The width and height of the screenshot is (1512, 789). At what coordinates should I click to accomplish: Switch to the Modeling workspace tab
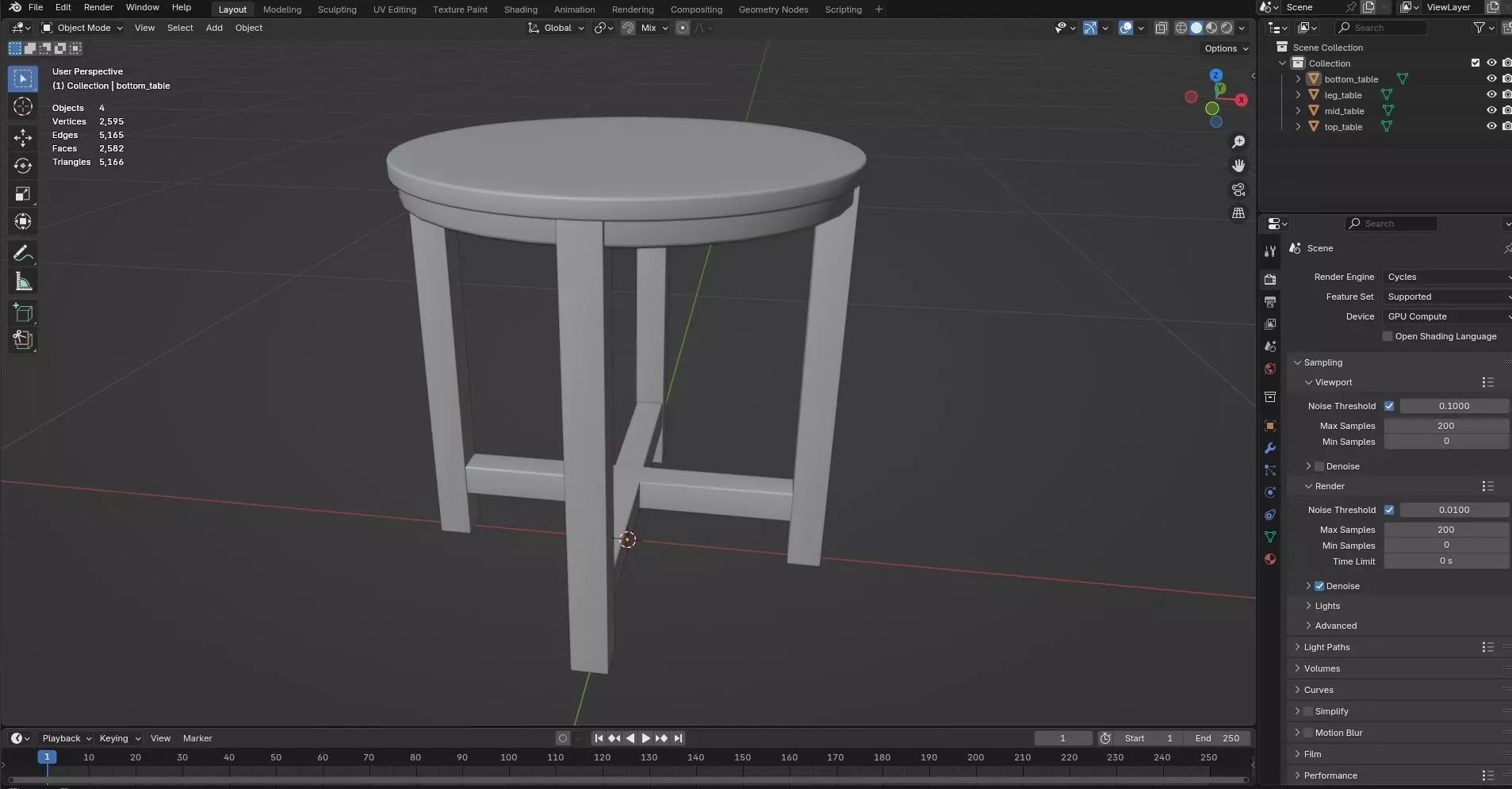(282, 10)
